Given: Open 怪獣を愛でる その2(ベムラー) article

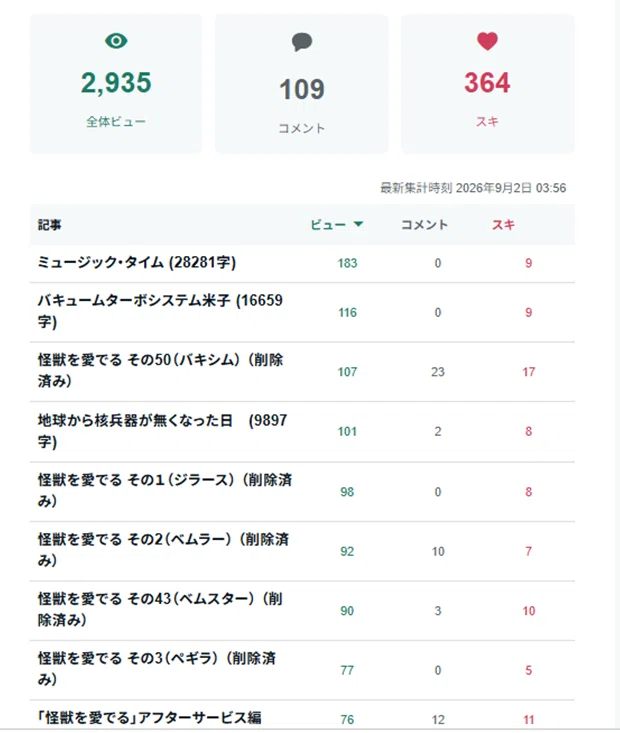Looking at the screenshot, I should click(x=163, y=550).
